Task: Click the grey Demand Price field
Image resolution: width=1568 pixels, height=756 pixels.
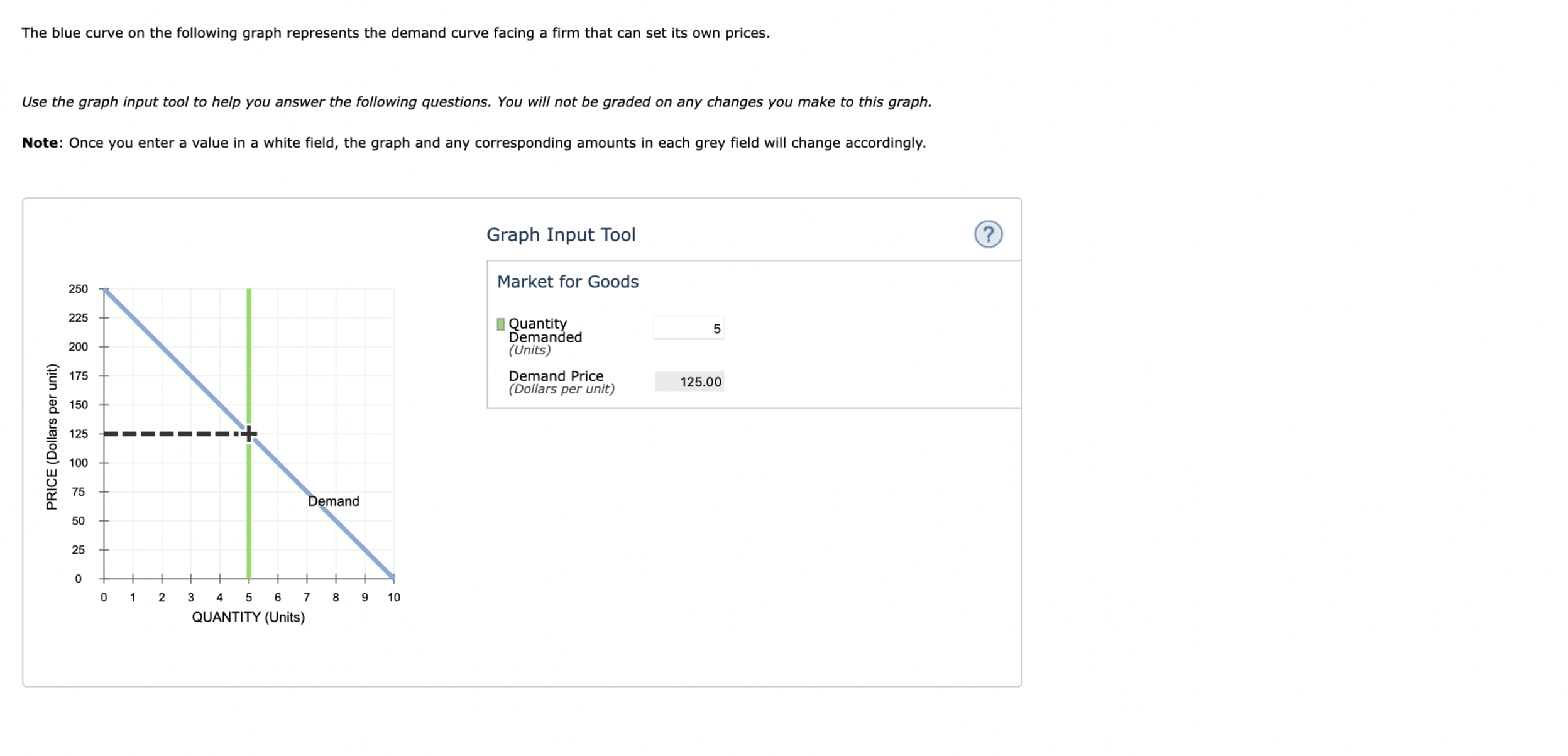Action: [689, 381]
